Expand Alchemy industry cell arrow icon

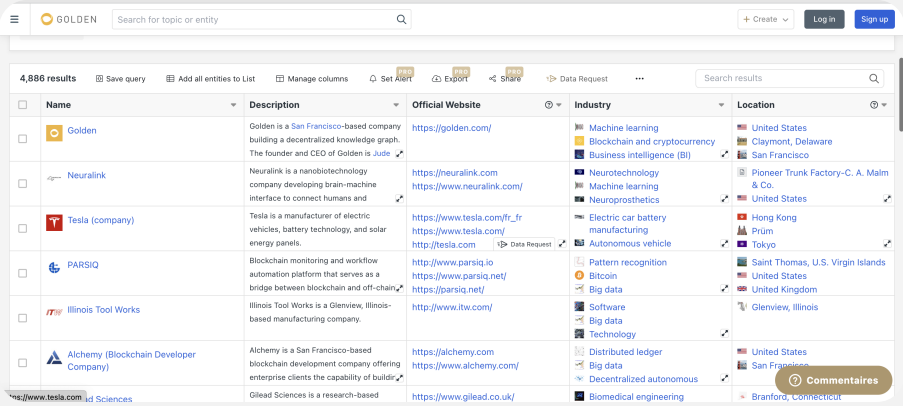point(724,378)
